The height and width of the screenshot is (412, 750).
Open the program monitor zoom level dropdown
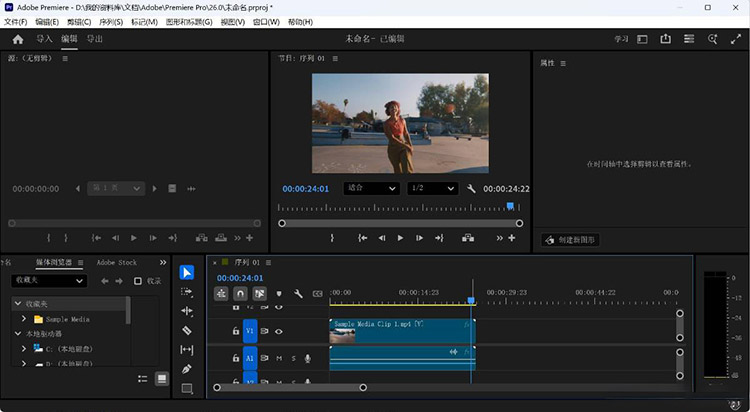[x=371, y=188]
